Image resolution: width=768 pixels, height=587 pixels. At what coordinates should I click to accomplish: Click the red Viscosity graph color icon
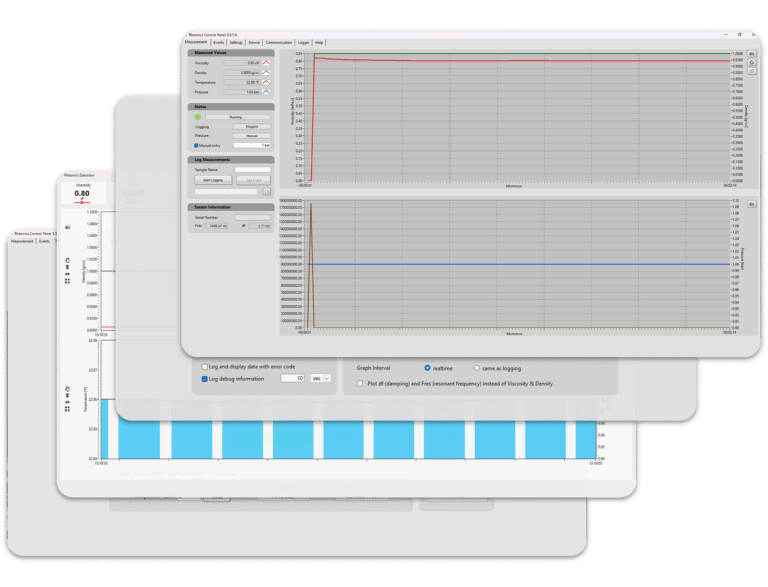[266, 63]
